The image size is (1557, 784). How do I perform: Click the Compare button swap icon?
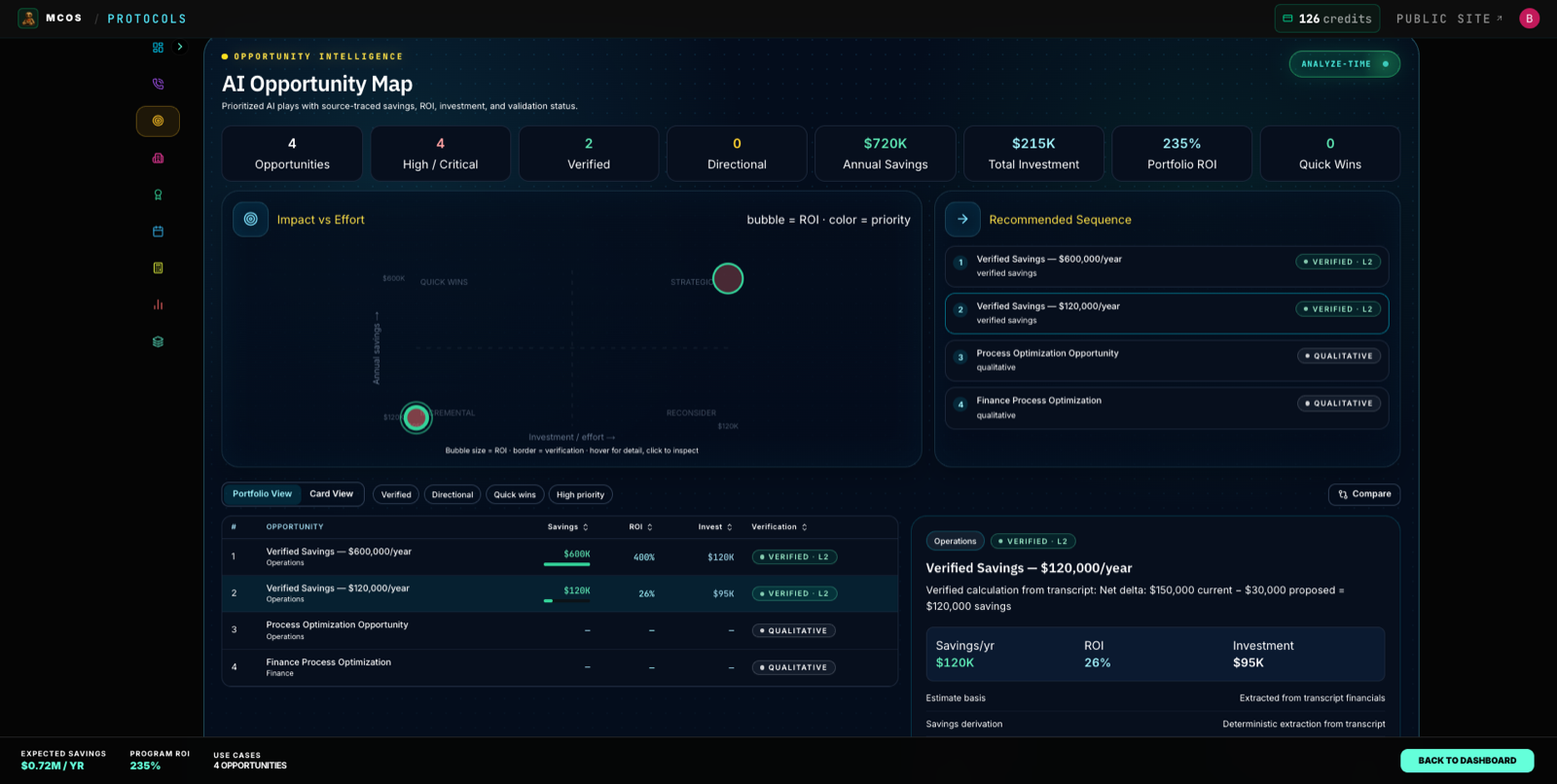(x=1343, y=494)
